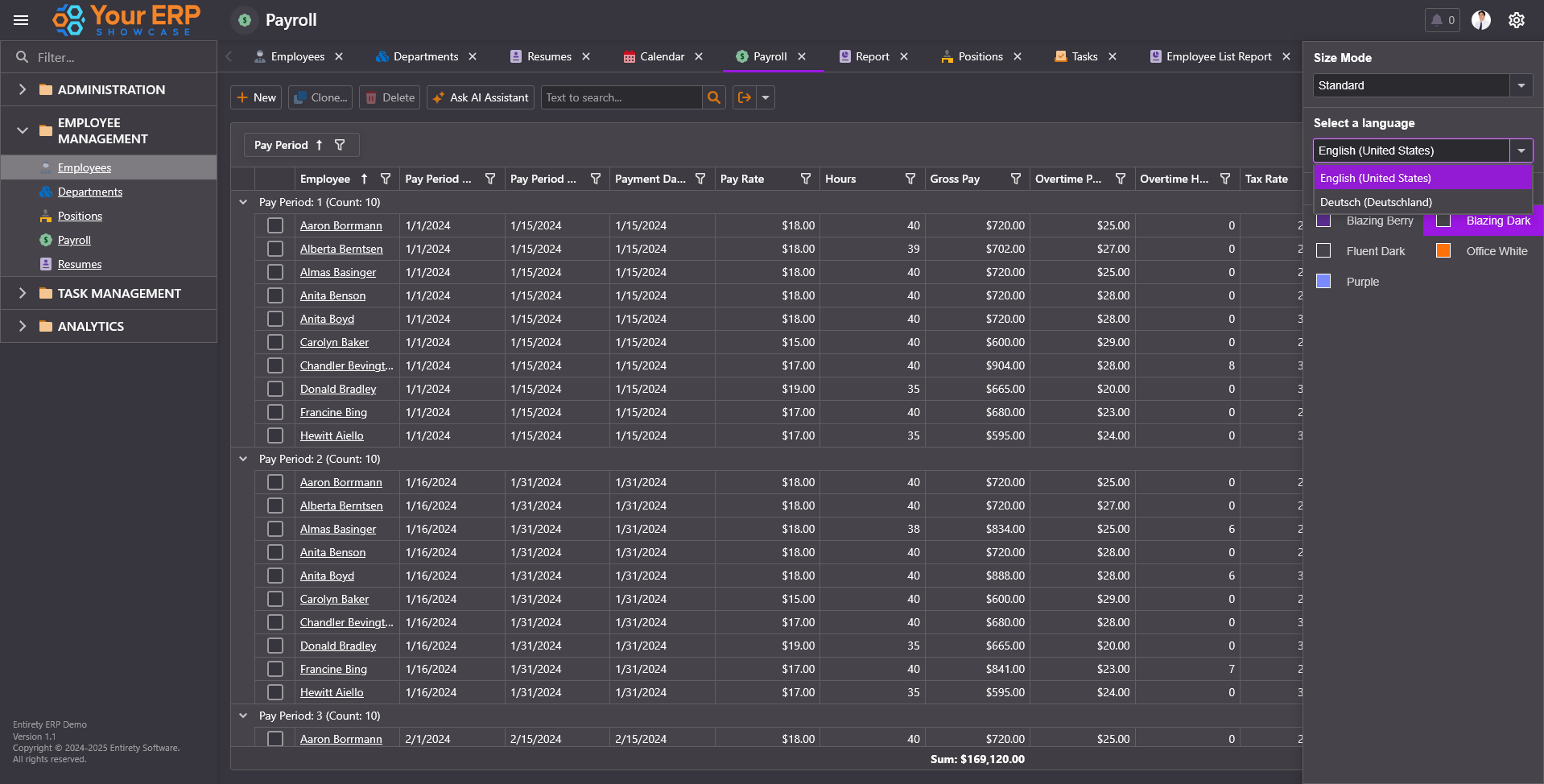Open filter icon on Gross Pay column
Image resolution: width=1544 pixels, height=784 pixels.
pos(1015,179)
